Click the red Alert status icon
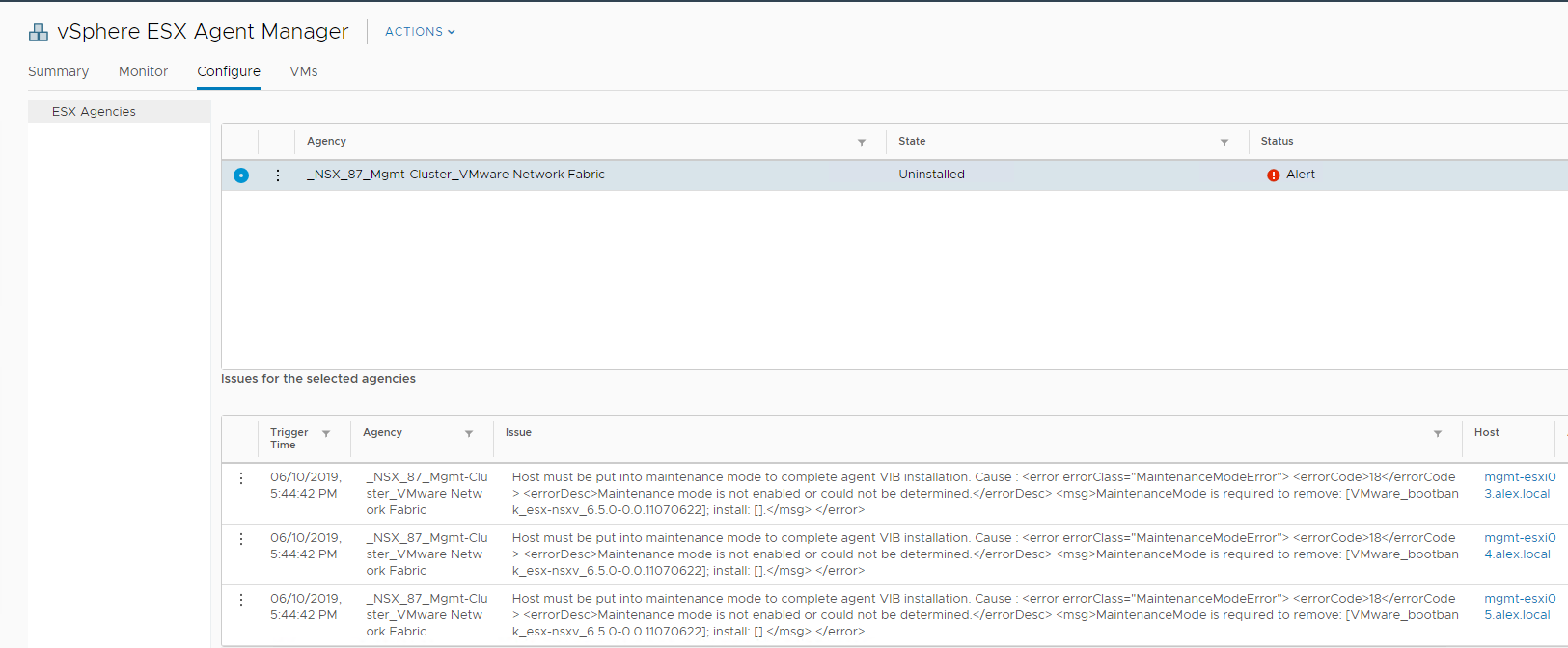The image size is (1568, 648). pyautogui.click(x=1273, y=175)
